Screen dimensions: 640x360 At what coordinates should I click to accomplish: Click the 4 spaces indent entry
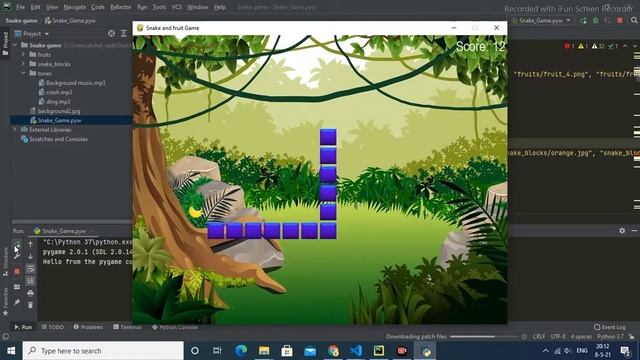pyautogui.click(x=581, y=337)
